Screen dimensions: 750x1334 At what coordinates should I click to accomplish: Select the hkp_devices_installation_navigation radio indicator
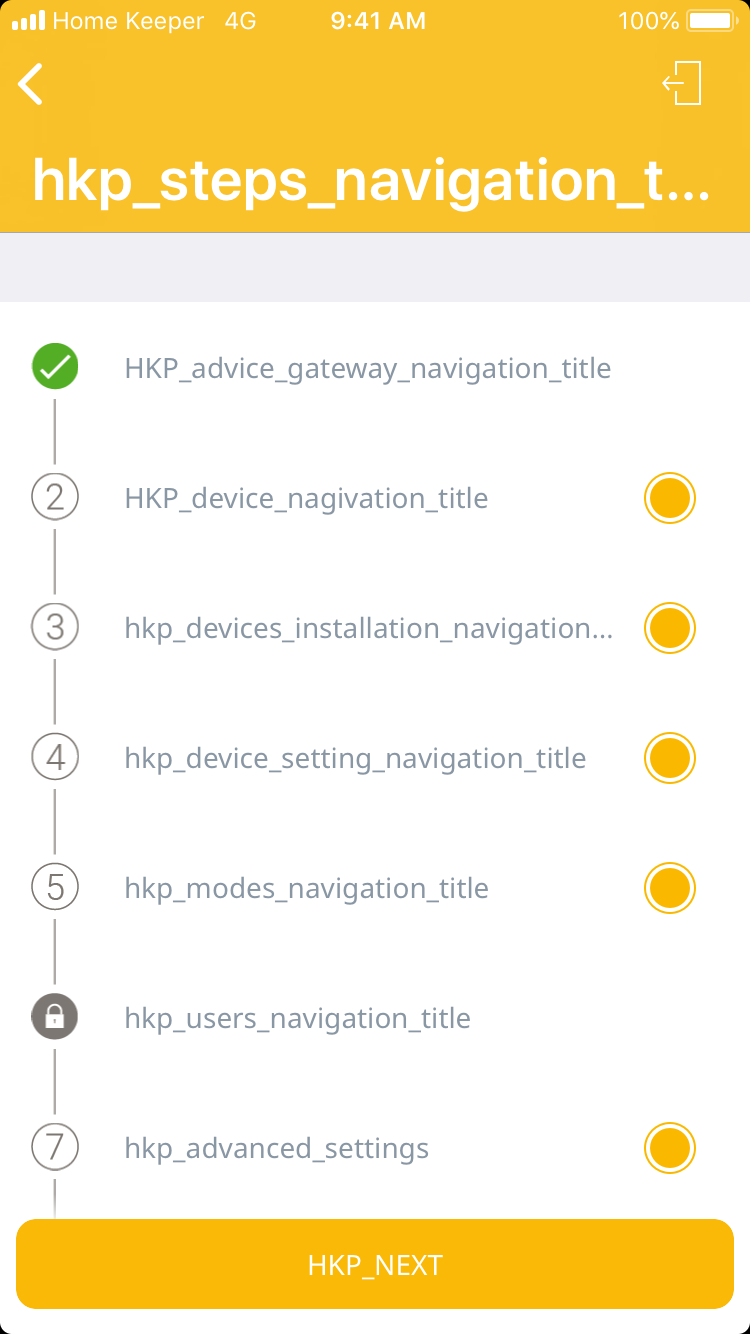coord(669,628)
